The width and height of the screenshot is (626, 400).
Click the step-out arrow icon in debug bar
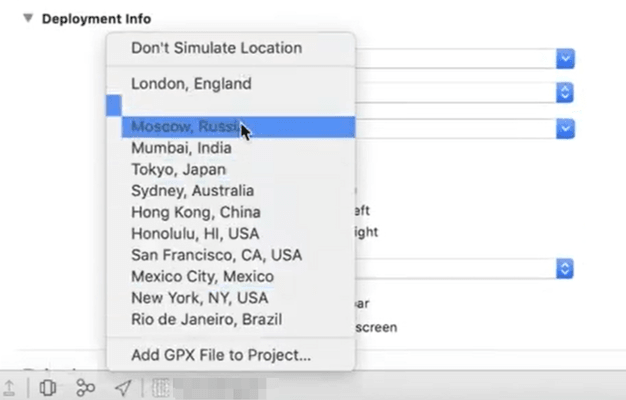[9, 388]
